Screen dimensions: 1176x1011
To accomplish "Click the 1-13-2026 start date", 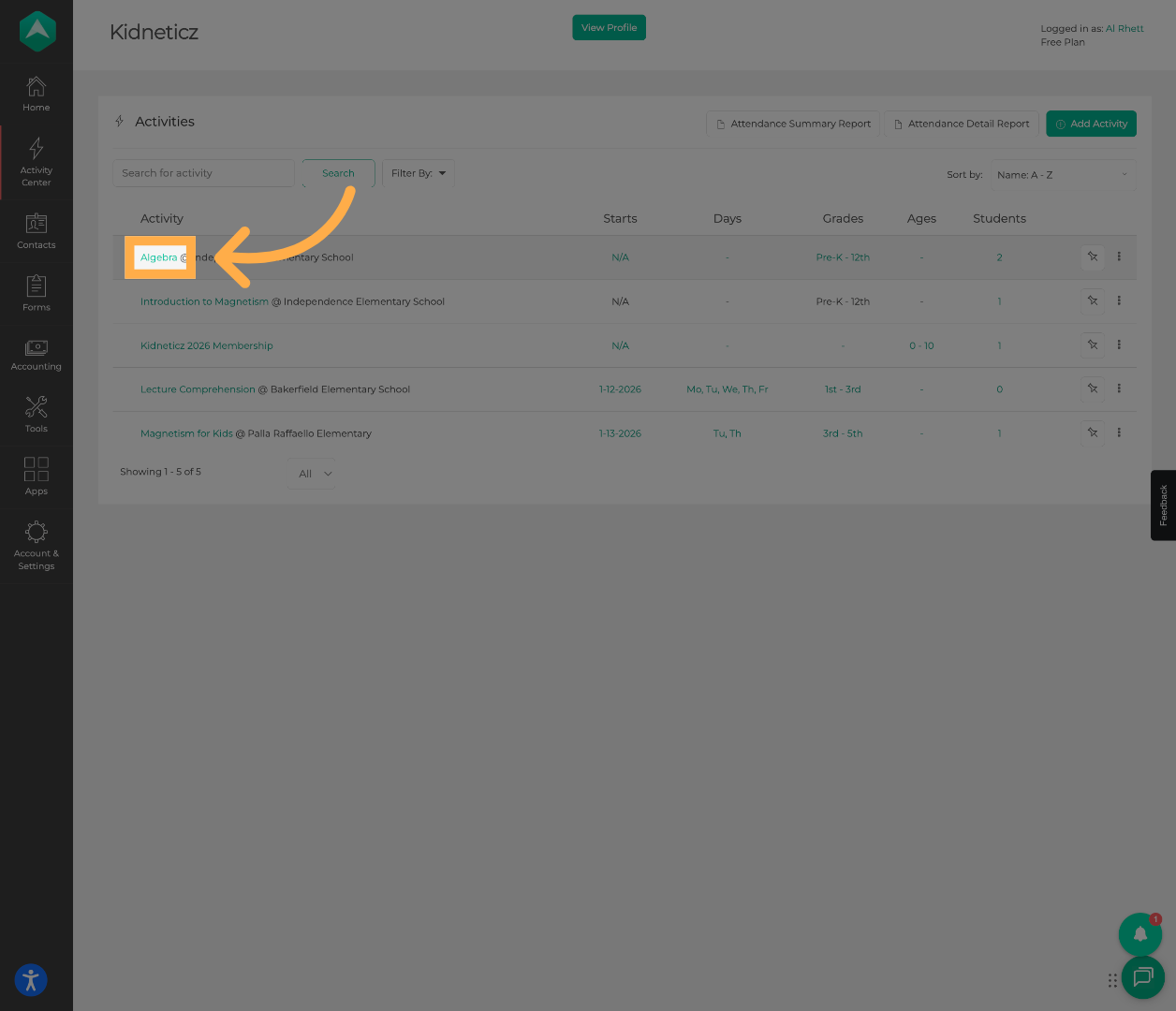I will point(620,433).
